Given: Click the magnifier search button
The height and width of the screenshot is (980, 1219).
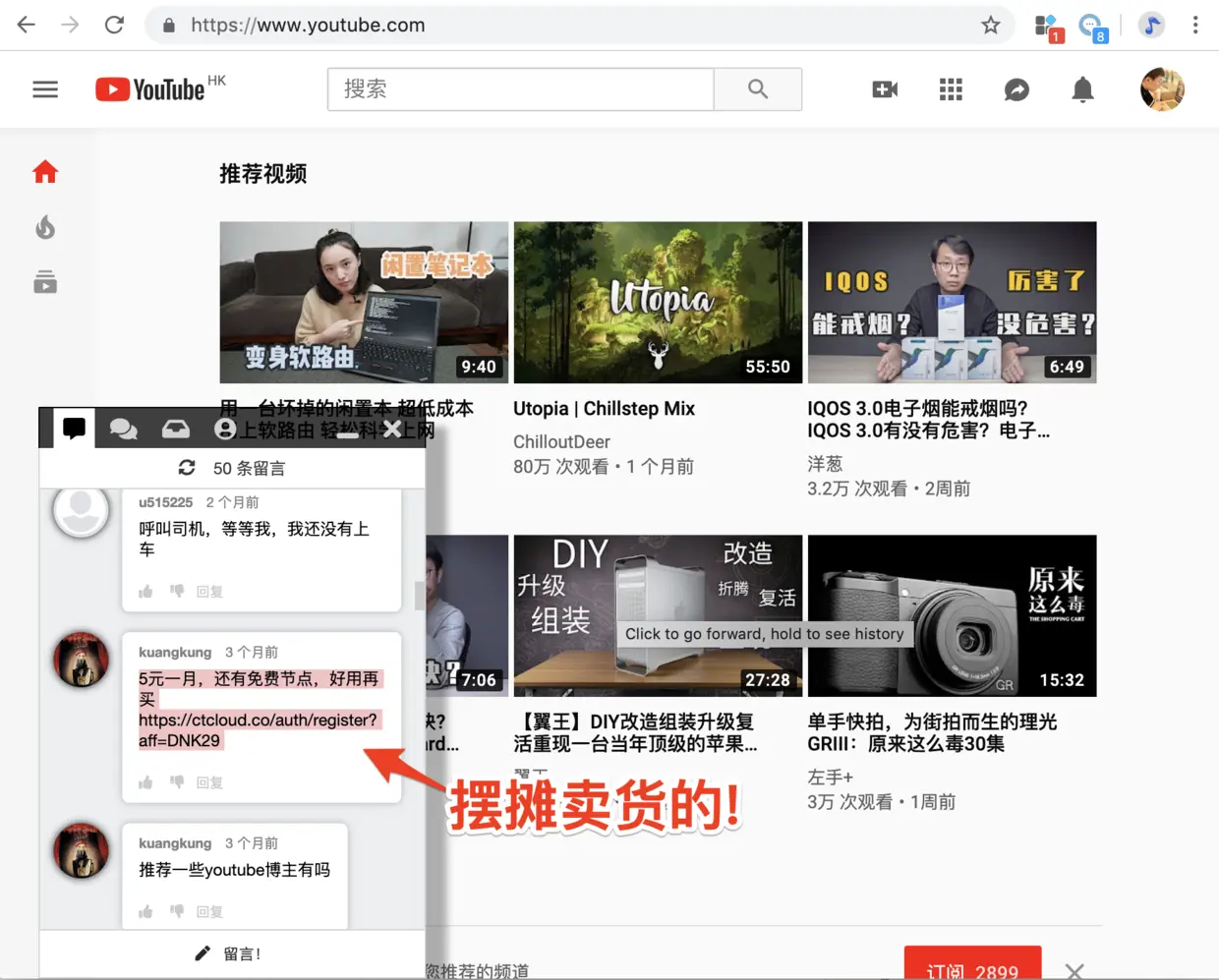Looking at the screenshot, I should pos(758,89).
